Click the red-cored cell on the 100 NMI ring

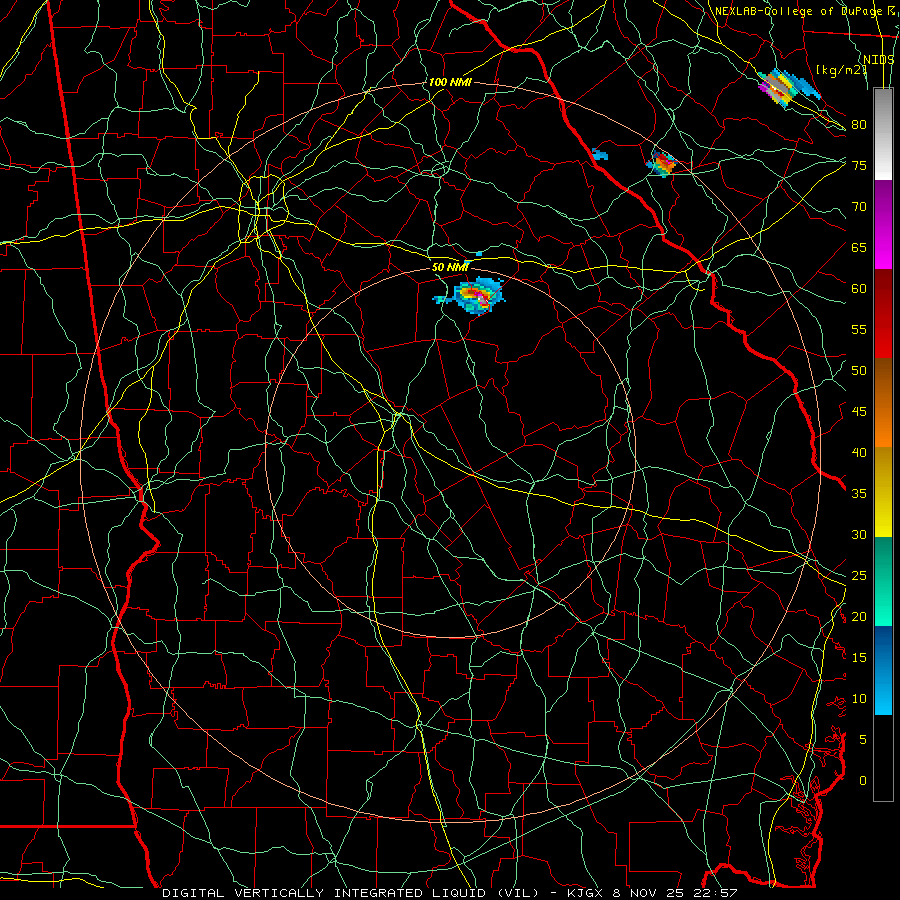(x=662, y=163)
